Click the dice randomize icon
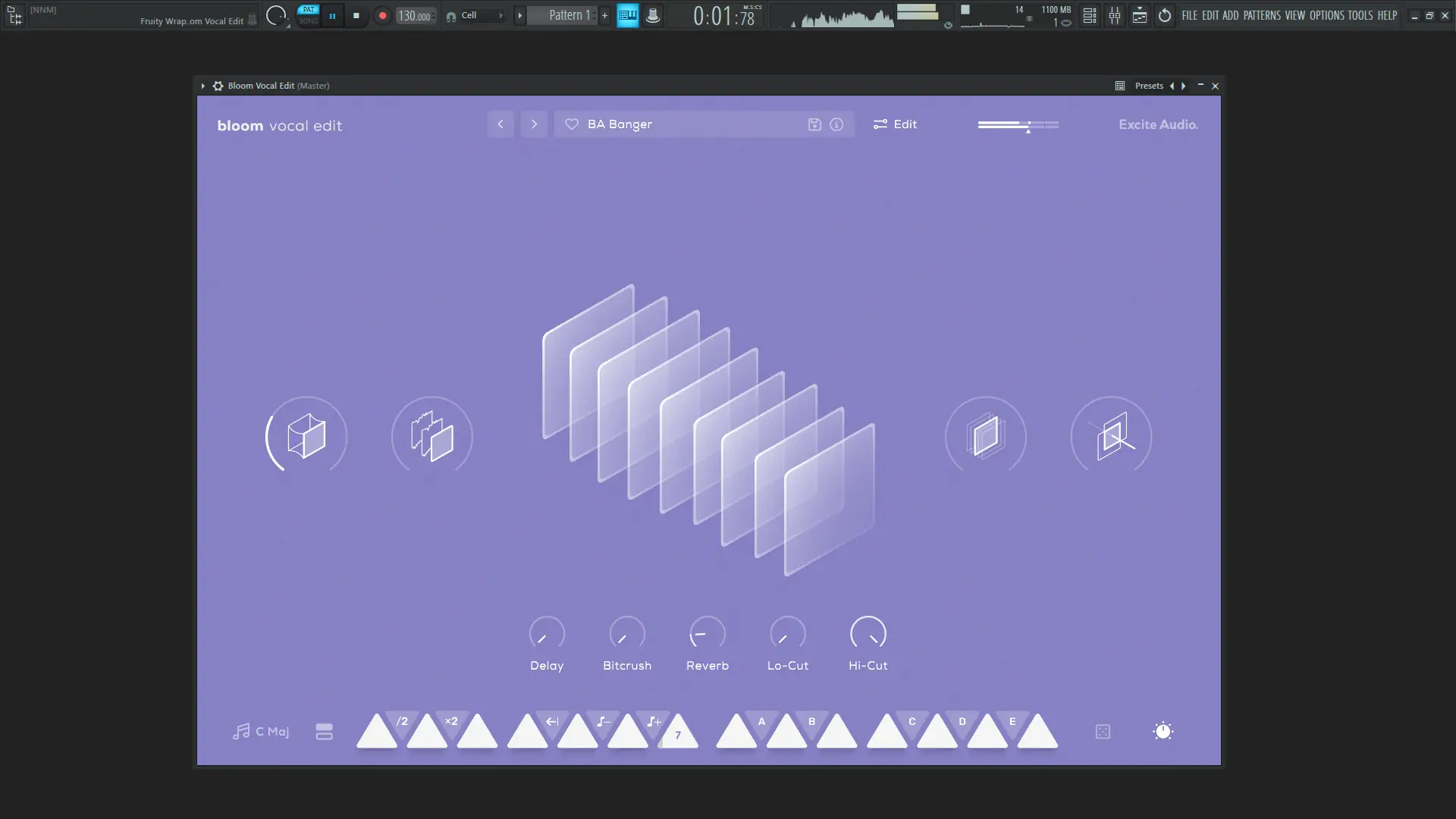 click(x=1103, y=731)
